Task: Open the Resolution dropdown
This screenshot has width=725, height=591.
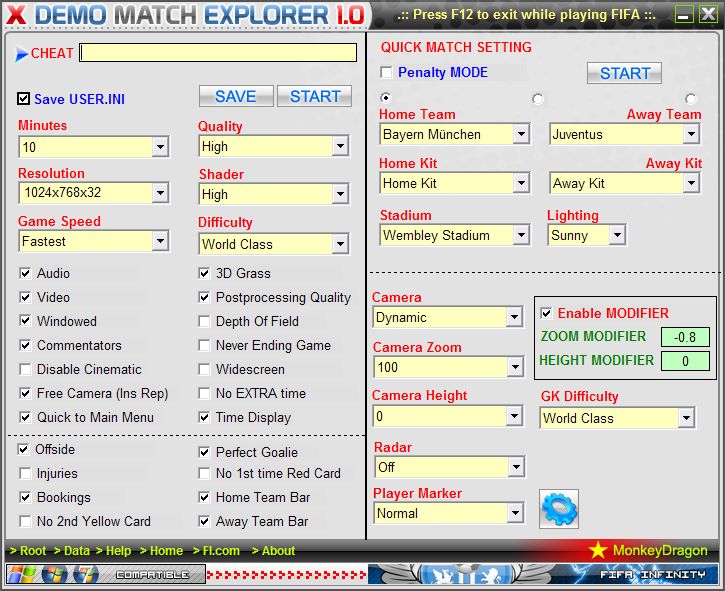Action: (x=160, y=192)
